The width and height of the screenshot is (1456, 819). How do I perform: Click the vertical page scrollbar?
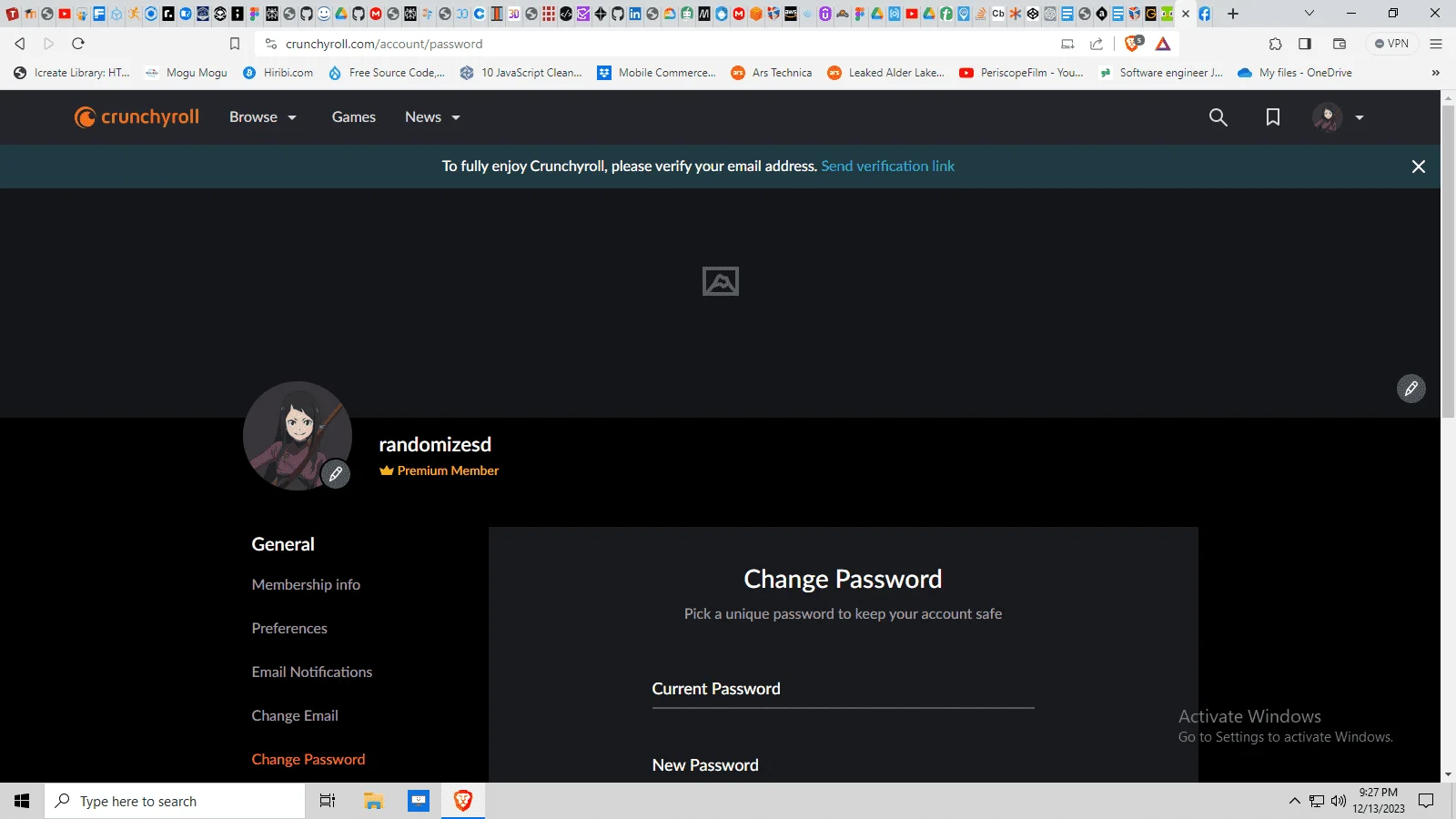pyautogui.click(x=1448, y=262)
